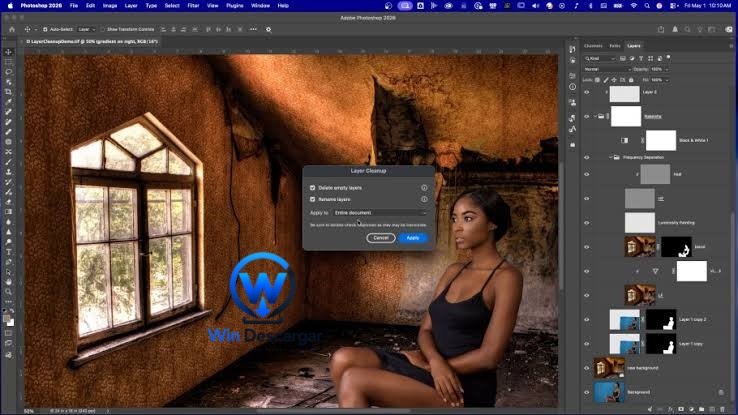The height and width of the screenshot is (415, 738).
Task: Add a layer mask from panel bottom
Action: (x=681, y=410)
